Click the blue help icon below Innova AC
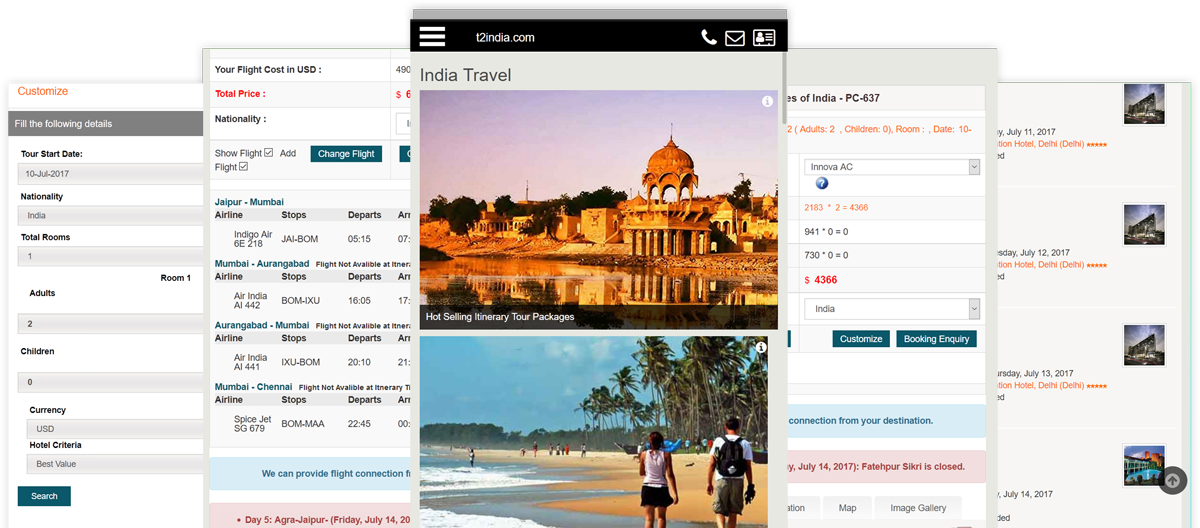Viewport: 1200px width, 528px height. (x=822, y=183)
